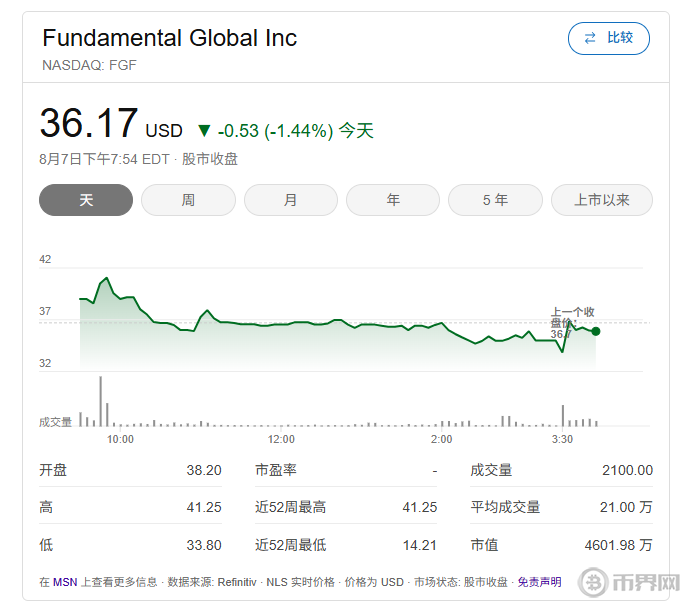Click the green end-point dot on chart

pos(596,331)
